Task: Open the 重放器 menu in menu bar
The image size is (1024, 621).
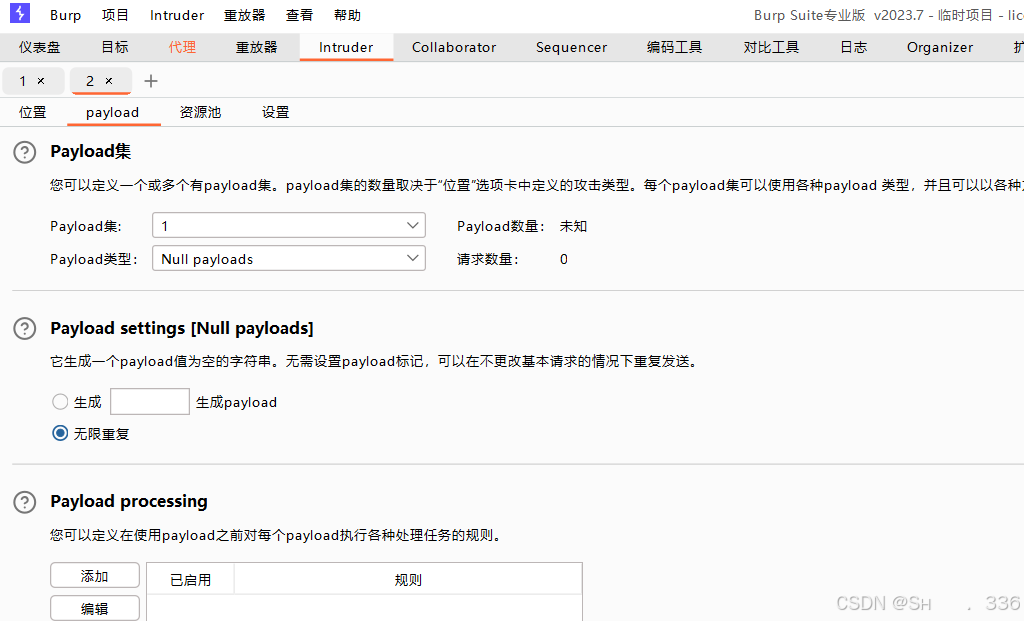Action: (245, 15)
